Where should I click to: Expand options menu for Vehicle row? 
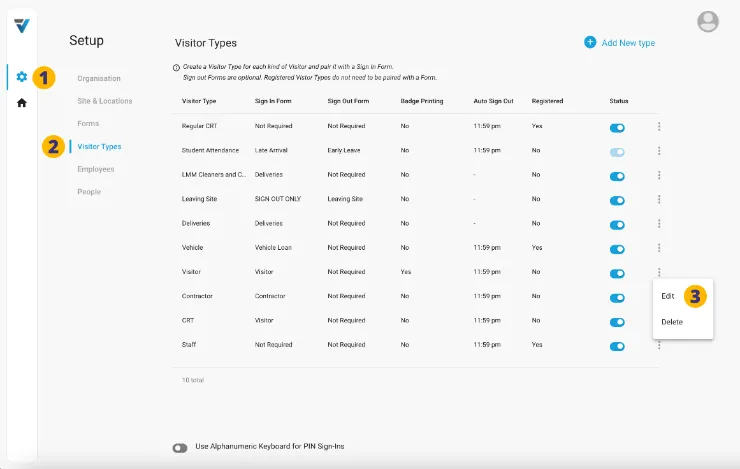pyautogui.click(x=659, y=248)
